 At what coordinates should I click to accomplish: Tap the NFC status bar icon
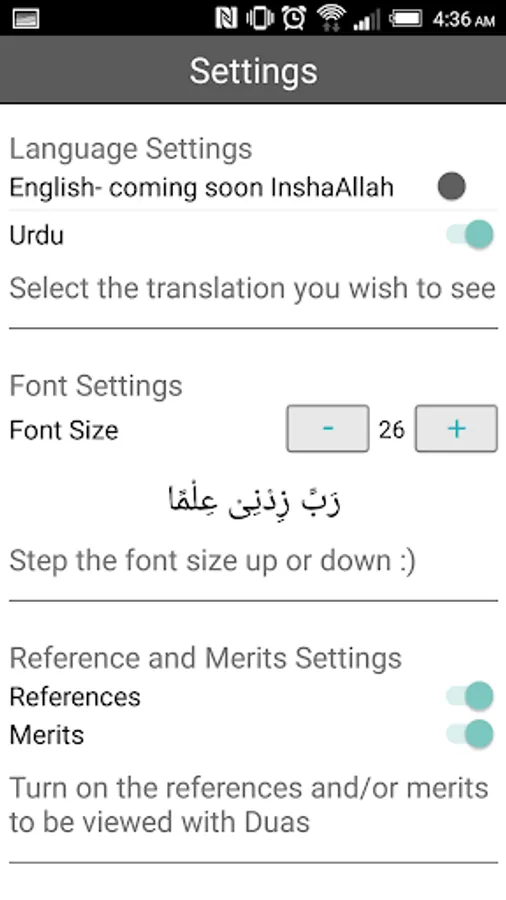point(227,18)
